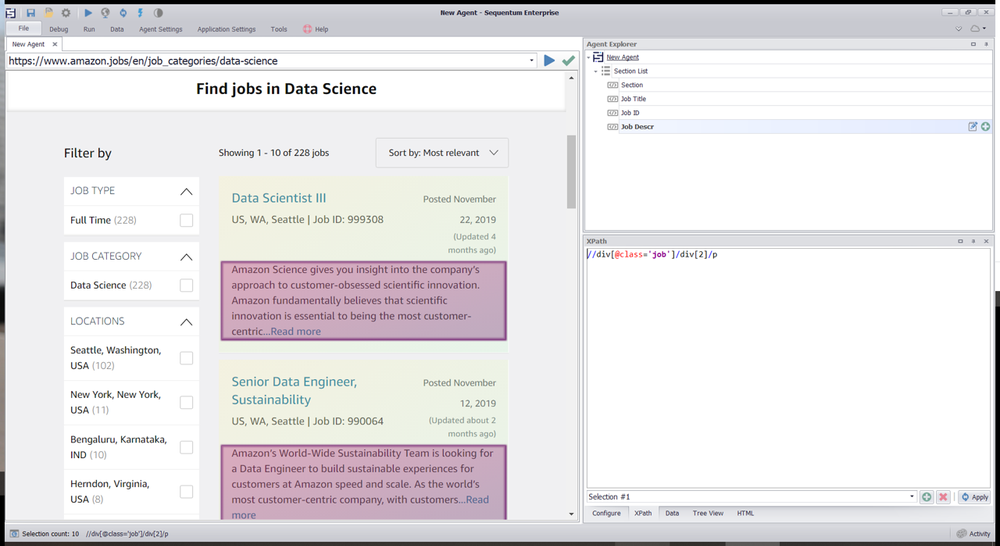
Task: Run the agent with the toolbar play icon
Action: (88, 13)
